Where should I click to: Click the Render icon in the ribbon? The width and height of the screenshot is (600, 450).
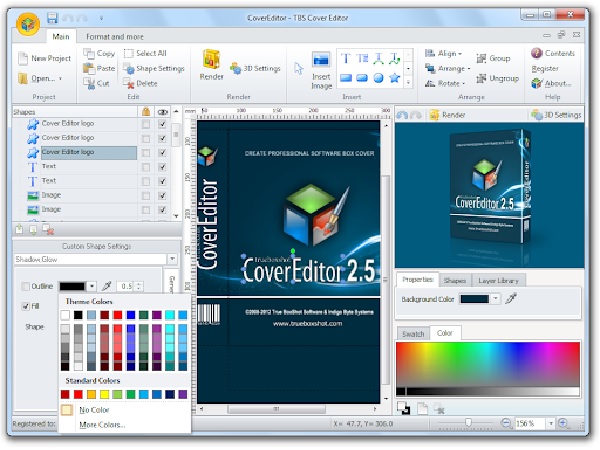tap(211, 63)
